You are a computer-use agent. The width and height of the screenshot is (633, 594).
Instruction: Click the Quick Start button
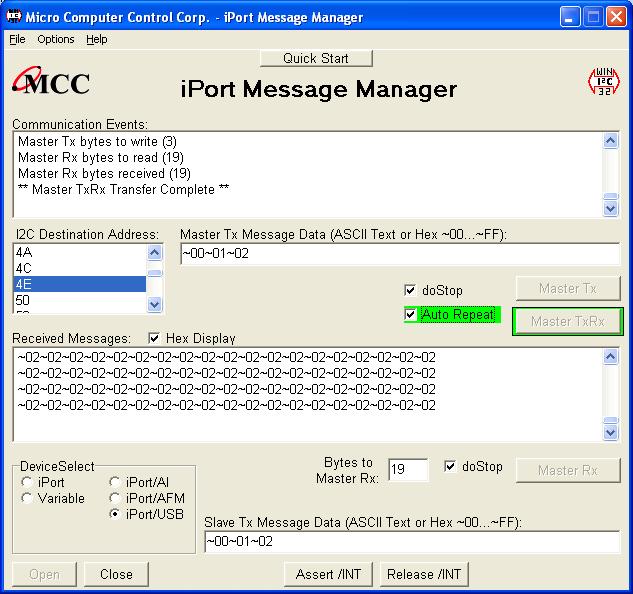(316, 58)
